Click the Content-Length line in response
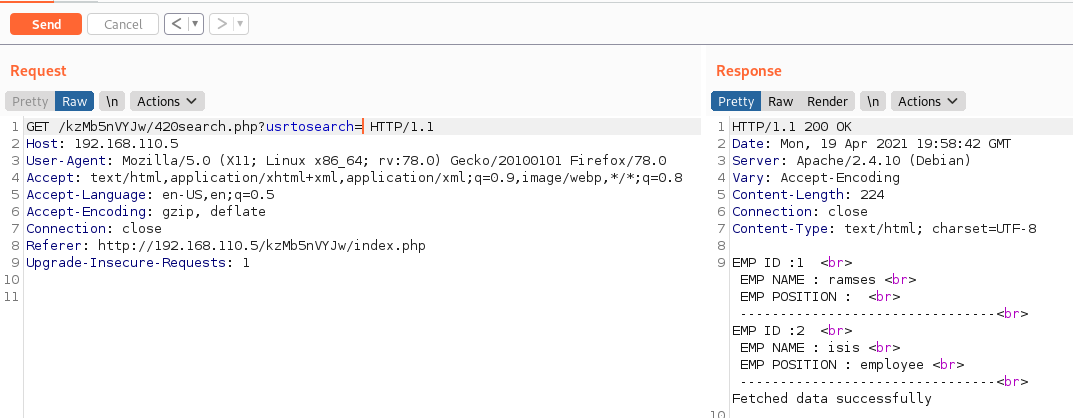The image size is (1073, 418). tap(808, 195)
